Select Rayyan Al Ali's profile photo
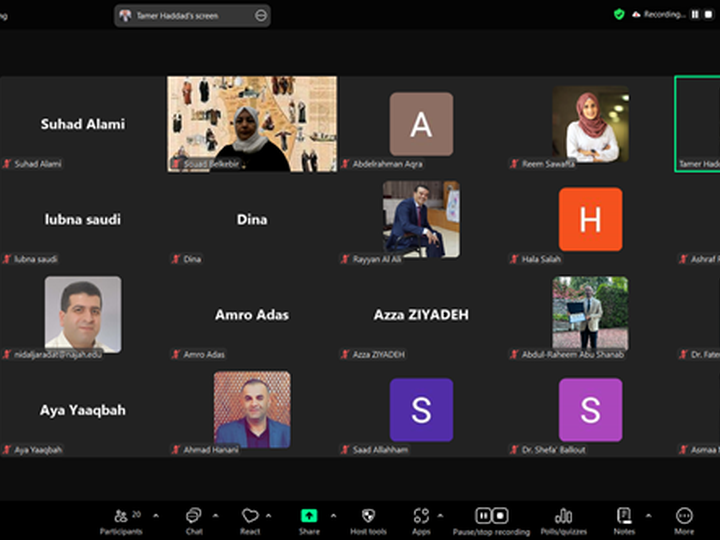Image resolution: width=720 pixels, height=540 pixels. (421, 219)
